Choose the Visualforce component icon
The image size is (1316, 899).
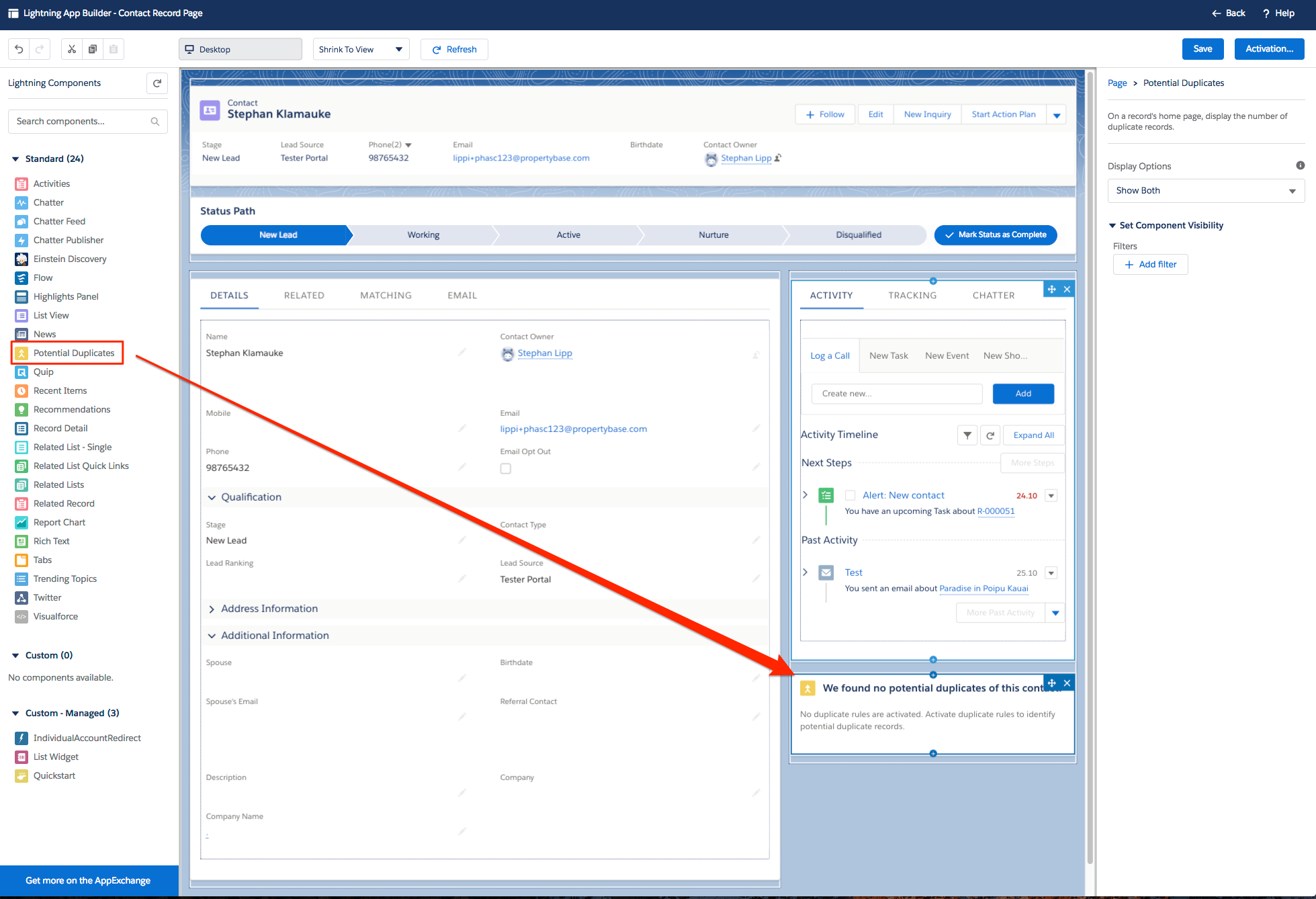coord(21,616)
